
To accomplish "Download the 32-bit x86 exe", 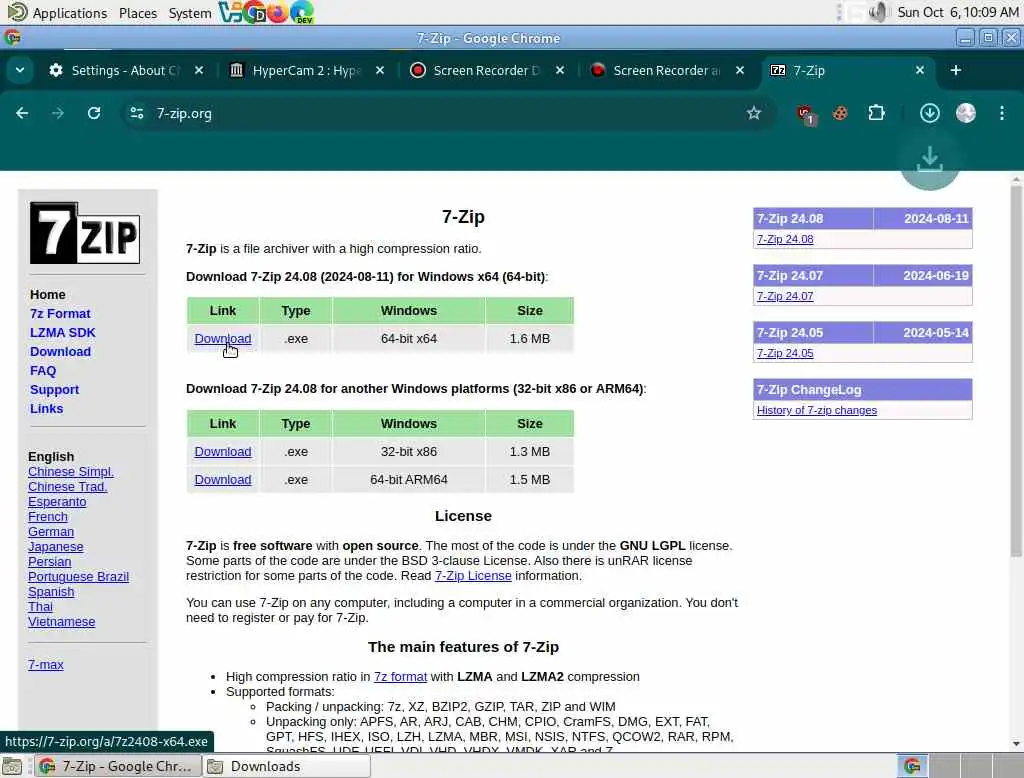I will click(223, 451).
